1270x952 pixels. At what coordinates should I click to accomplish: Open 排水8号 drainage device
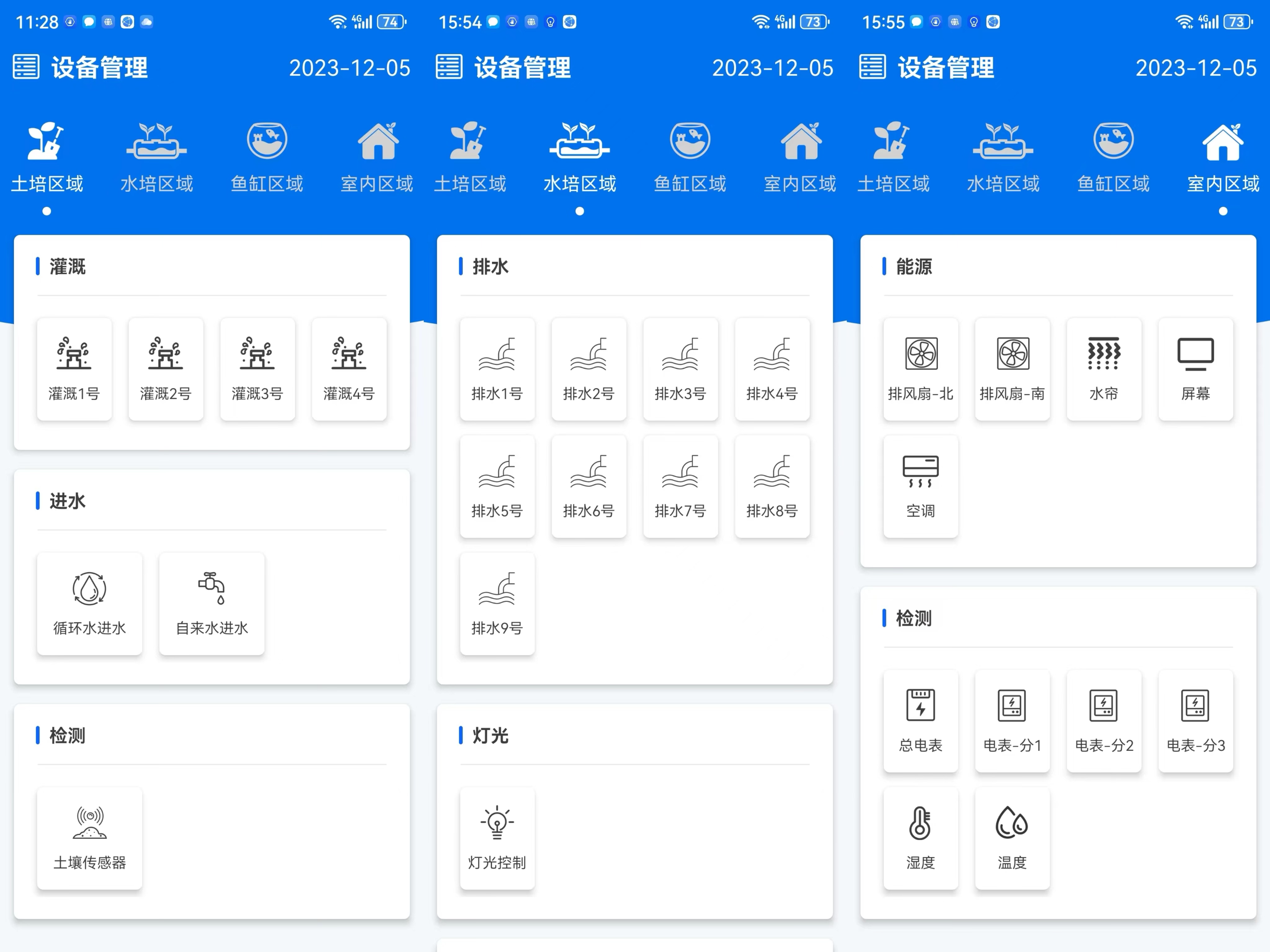point(772,487)
